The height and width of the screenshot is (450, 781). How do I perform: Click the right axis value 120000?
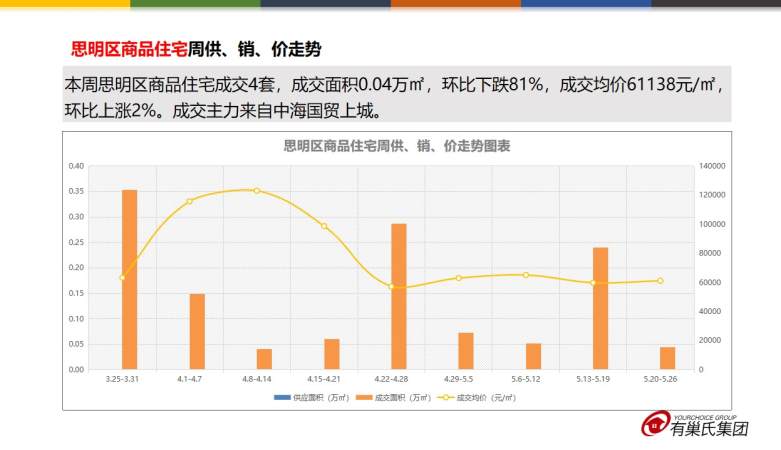point(712,195)
